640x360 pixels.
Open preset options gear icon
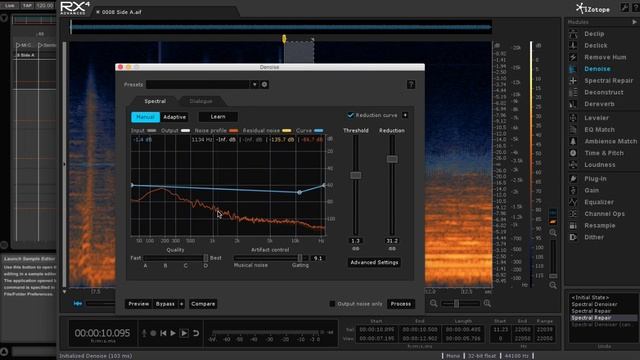[x=264, y=84]
